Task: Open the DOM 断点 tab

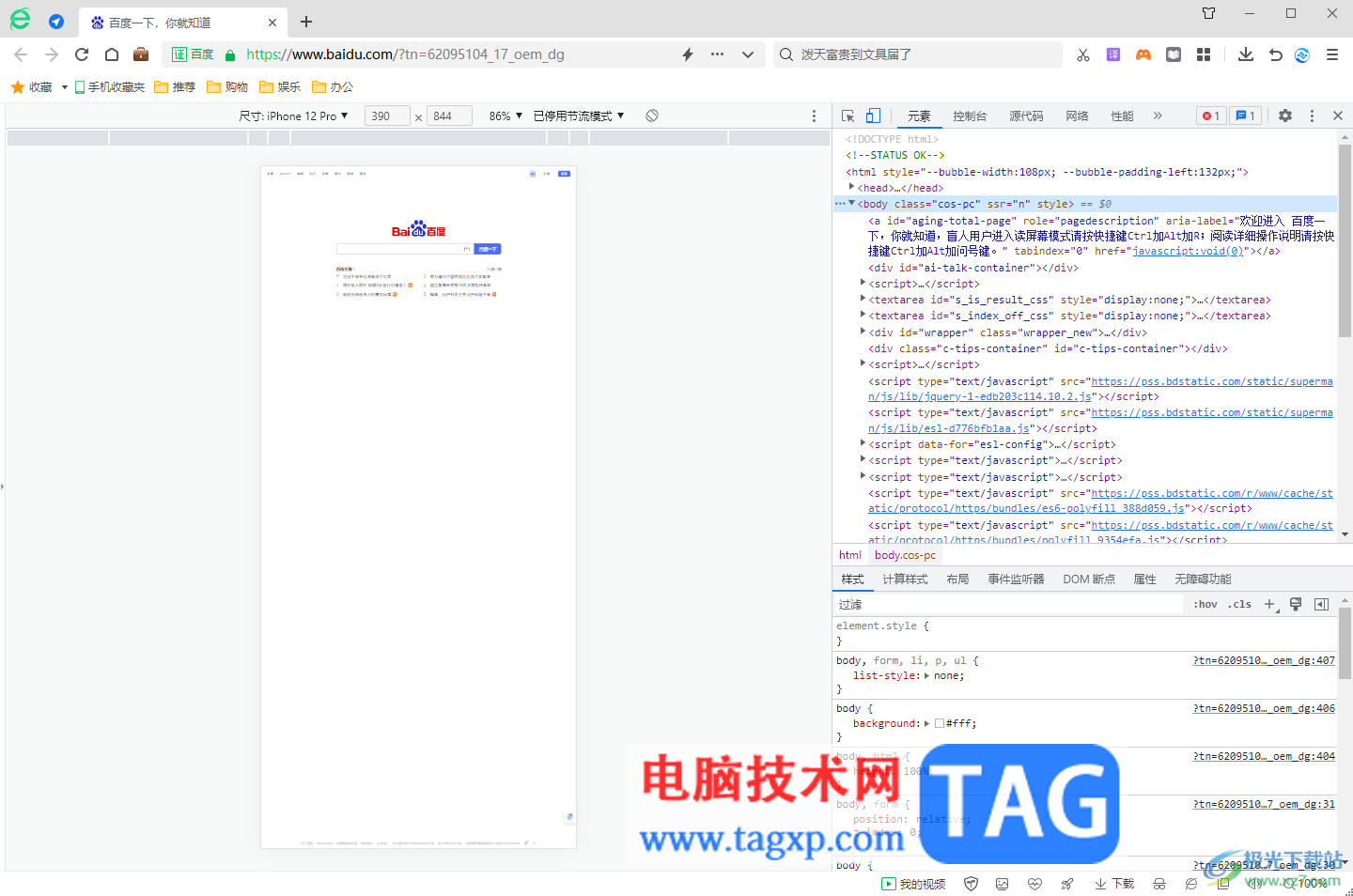Action: 1089,579
